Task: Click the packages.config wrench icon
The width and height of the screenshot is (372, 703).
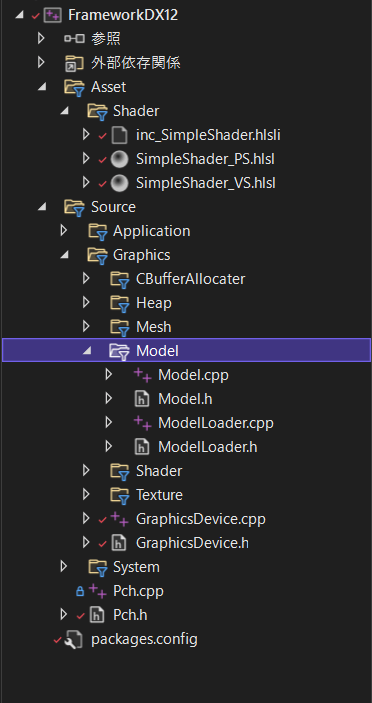Action: (74, 640)
